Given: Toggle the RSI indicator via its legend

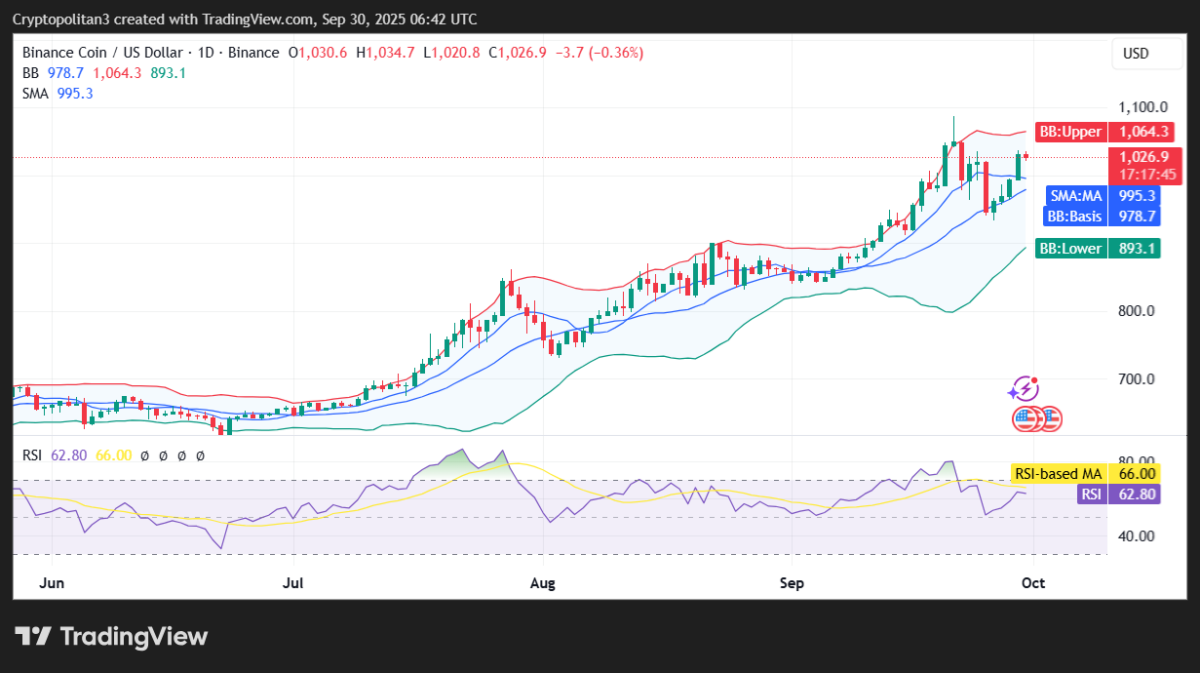Looking at the screenshot, I should coord(31,455).
